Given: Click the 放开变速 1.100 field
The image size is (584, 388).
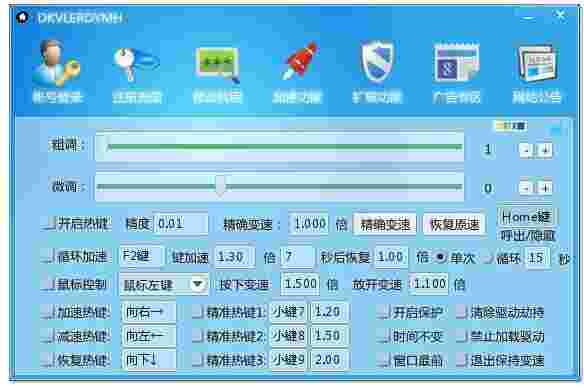Looking at the screenshot, I should click(429, 284).
